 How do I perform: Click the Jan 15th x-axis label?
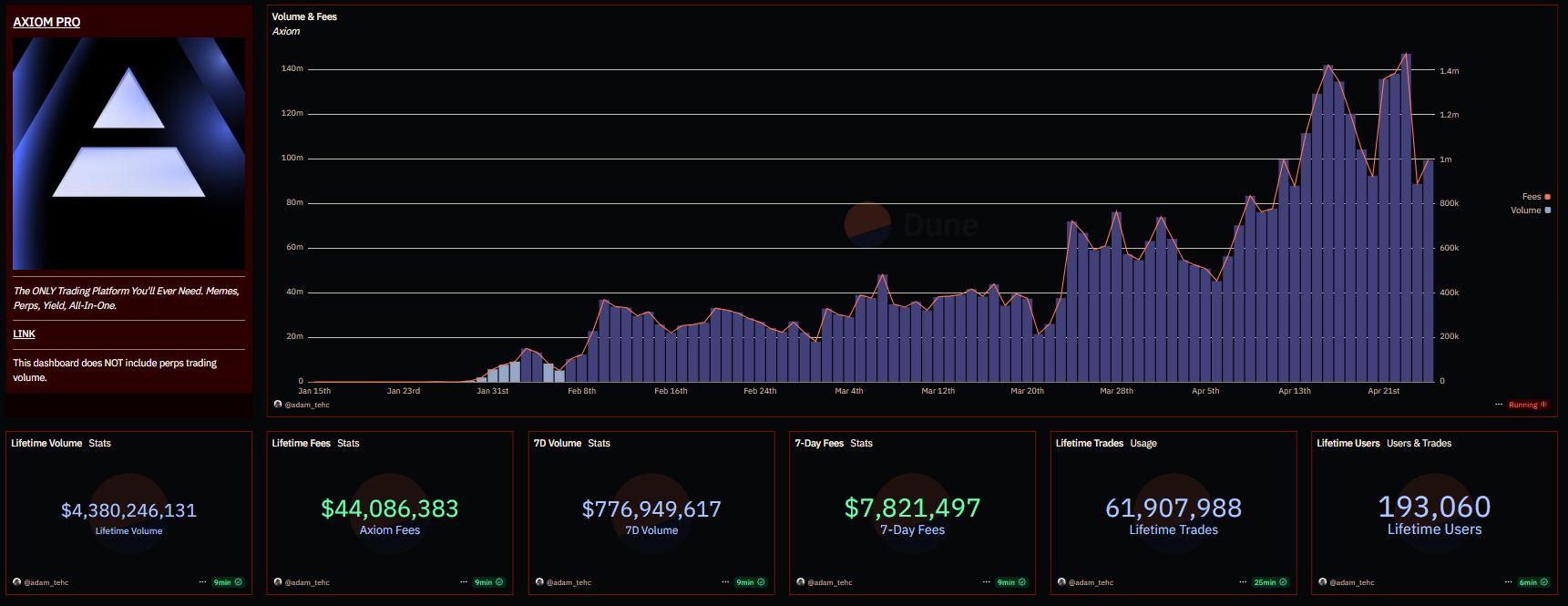coord(314,391)
